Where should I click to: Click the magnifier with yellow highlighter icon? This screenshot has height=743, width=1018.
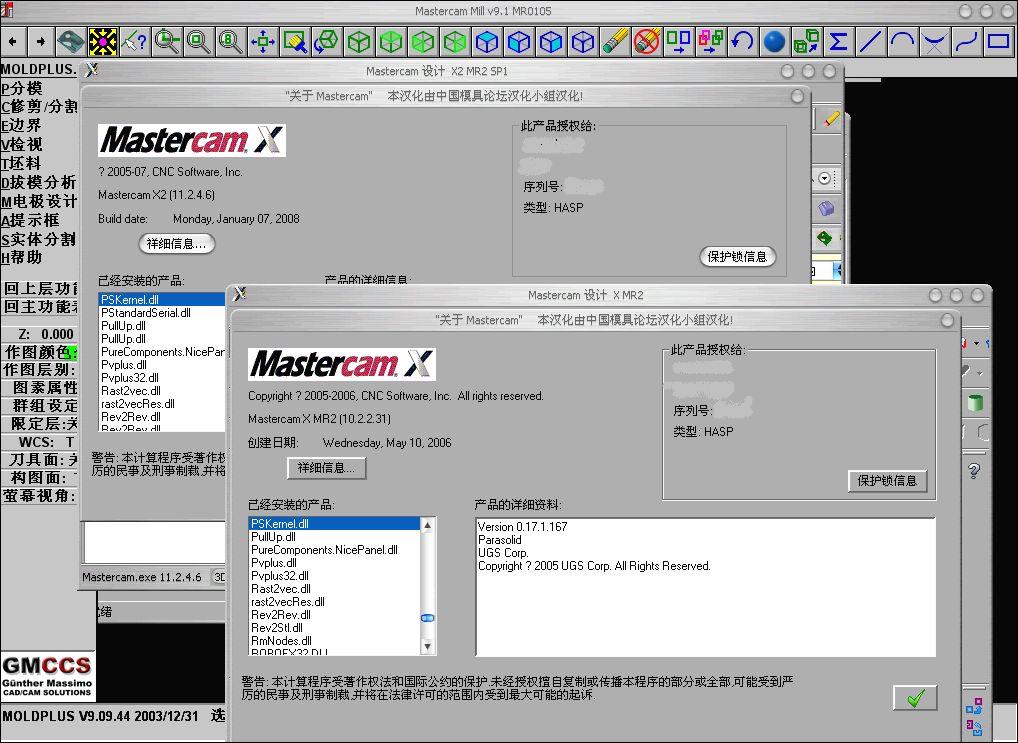(295, 42)
